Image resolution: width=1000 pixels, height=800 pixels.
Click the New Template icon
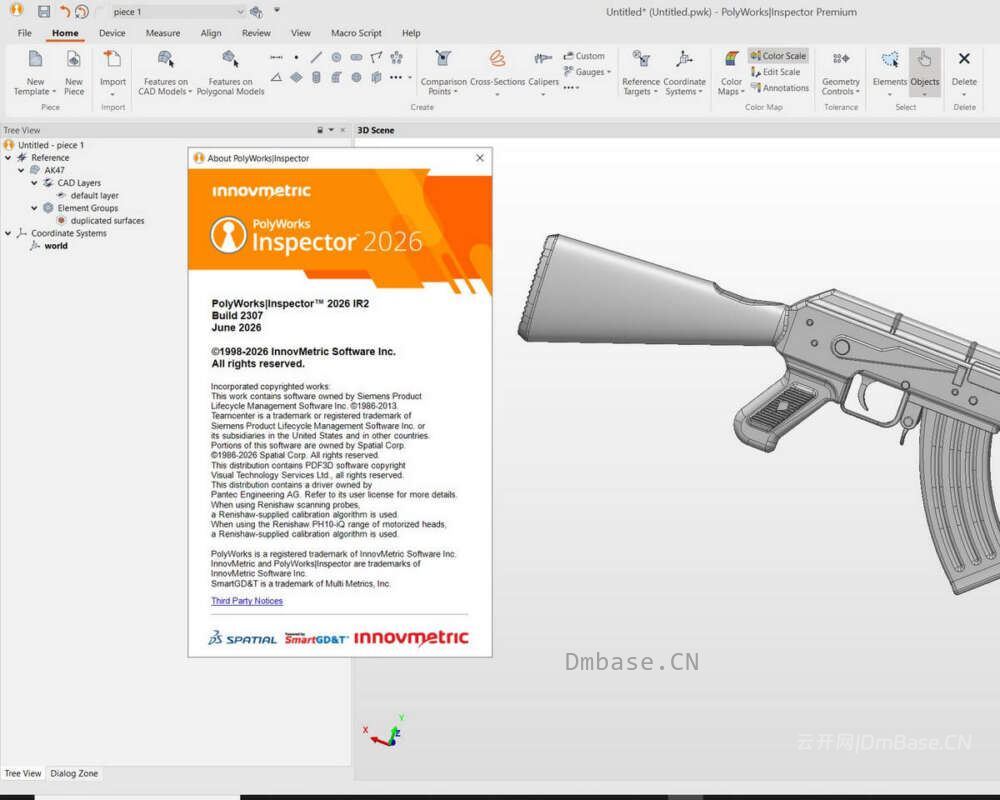pyautogui.click(x=36, y=59)
